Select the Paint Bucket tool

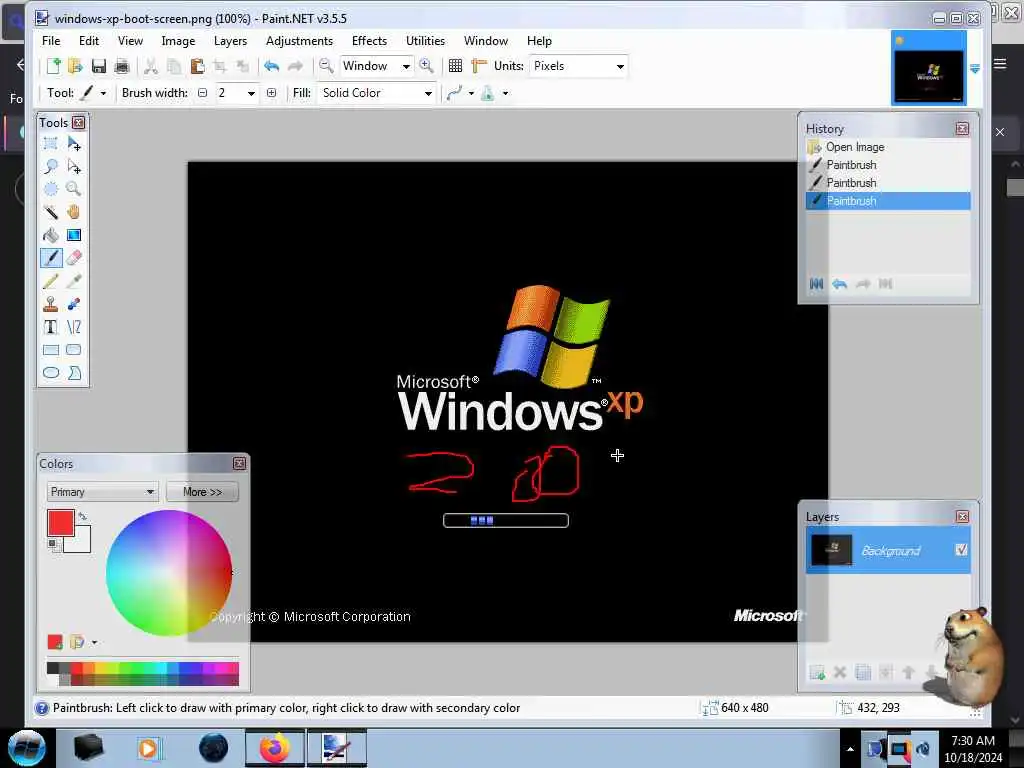(x=50, y=235)
